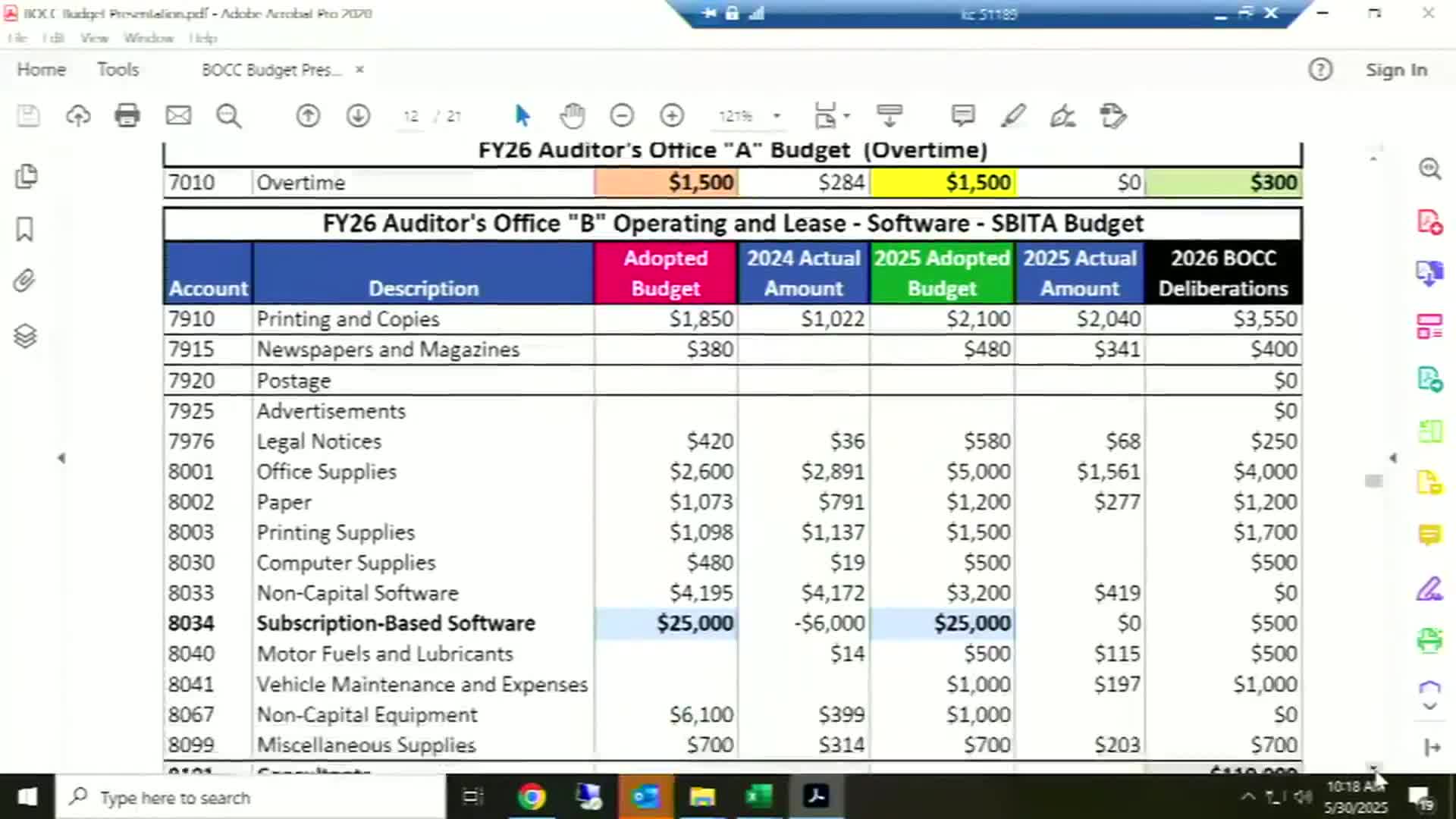The height and width of the screenshot is (819, 1456).
Task: Activate the selection arrow tool
Action: pos(522,116)
